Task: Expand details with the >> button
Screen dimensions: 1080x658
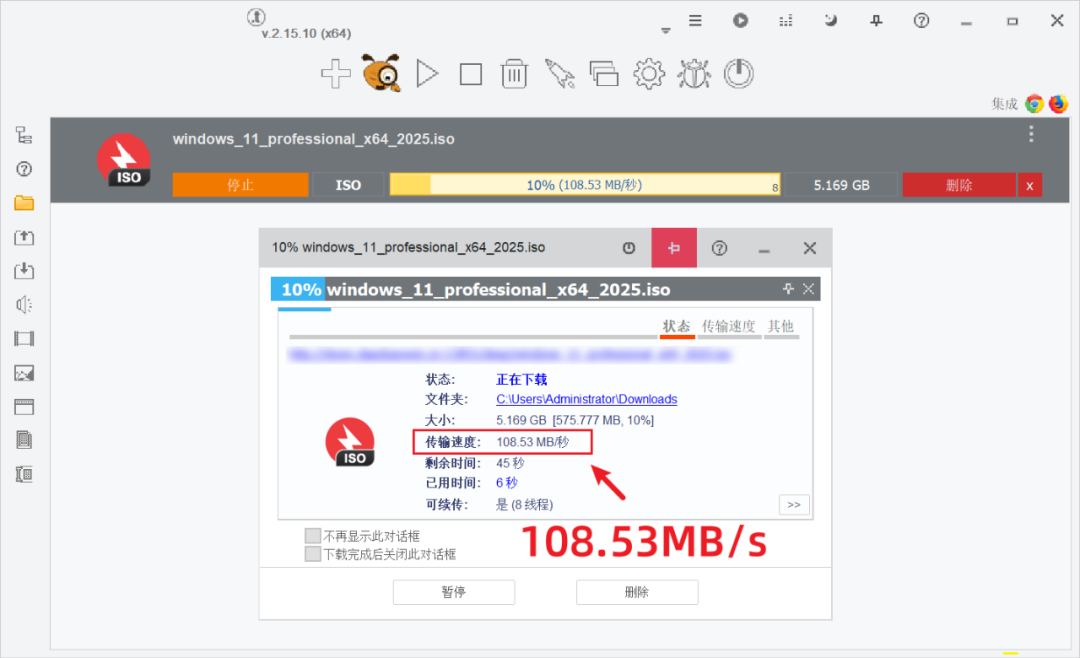Action: click(x=794, y=504)
